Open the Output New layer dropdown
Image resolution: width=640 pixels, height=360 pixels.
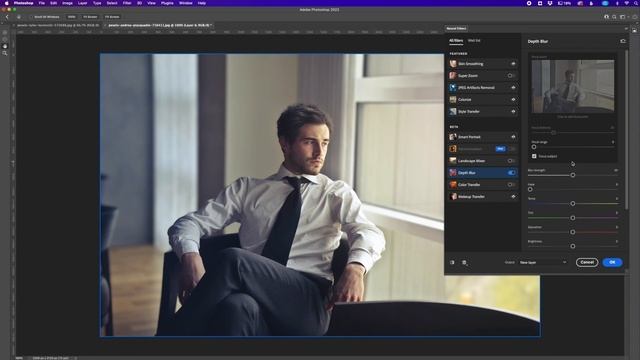543,262
